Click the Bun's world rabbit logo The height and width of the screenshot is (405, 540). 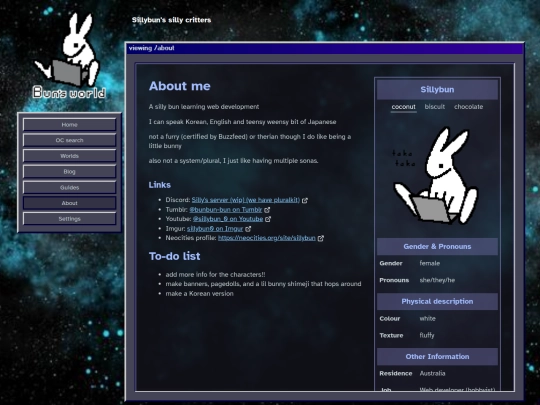(69, 56)
